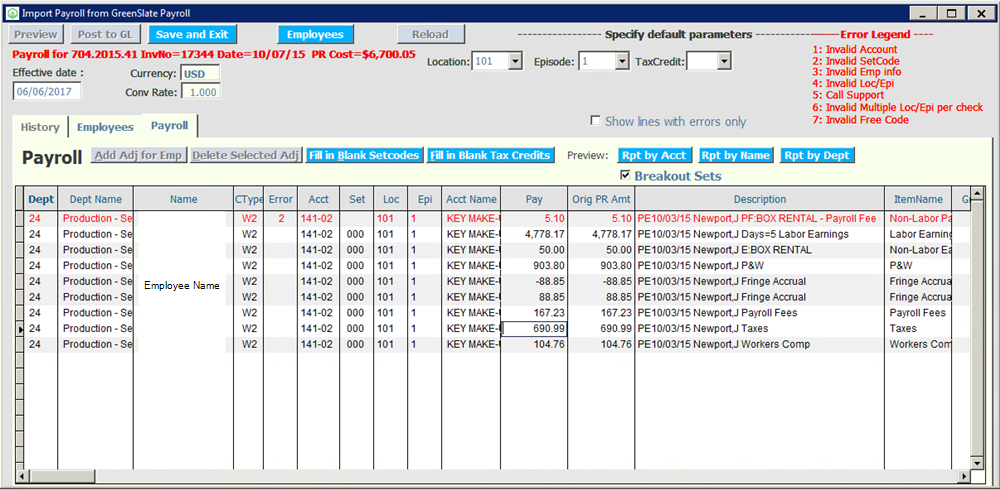The width and height of the screenshot is (1000, 490).
Task: Open the Episode dropdown
Action: pyautogui.click(x=622, y=62)
